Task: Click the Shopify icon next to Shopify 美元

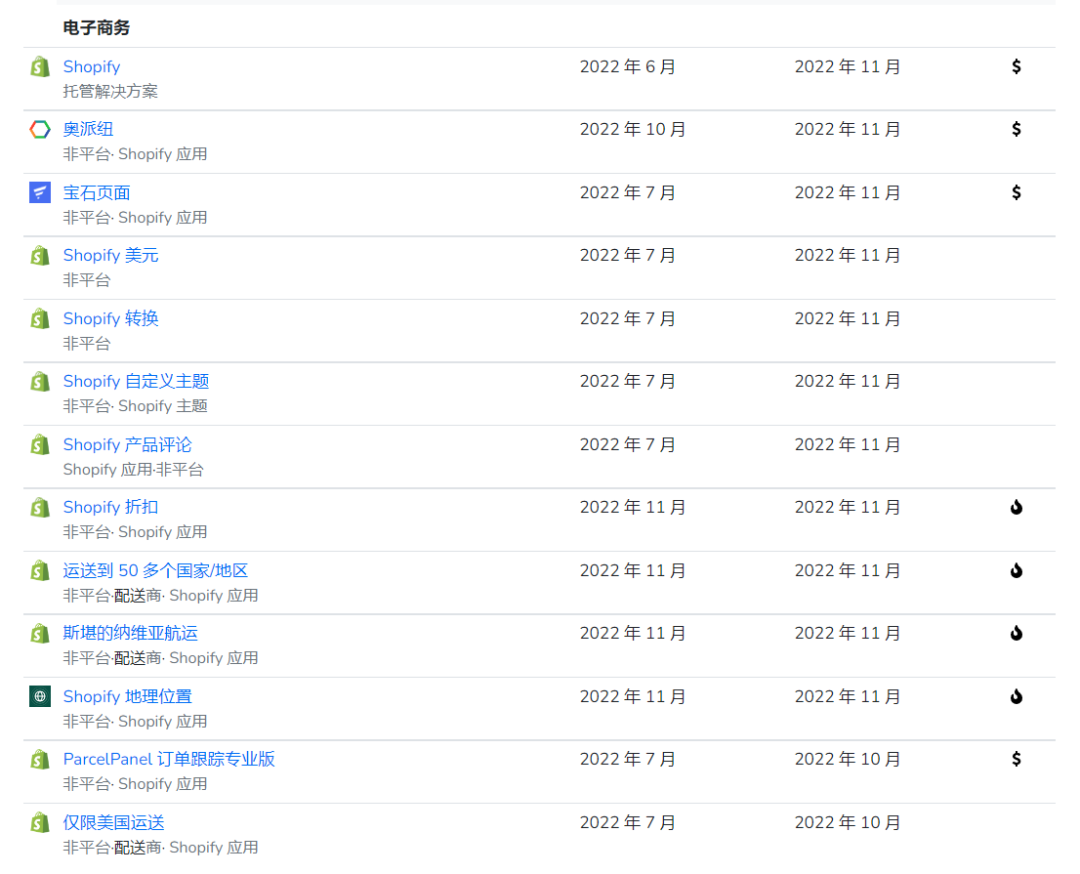Action: [40, 256]
